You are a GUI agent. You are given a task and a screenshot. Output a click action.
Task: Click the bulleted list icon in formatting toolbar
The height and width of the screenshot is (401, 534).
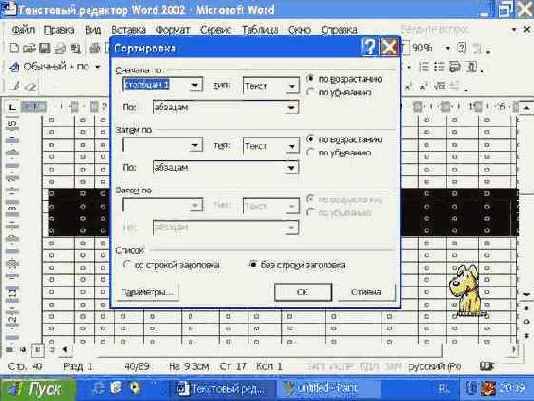pos(439,67)
